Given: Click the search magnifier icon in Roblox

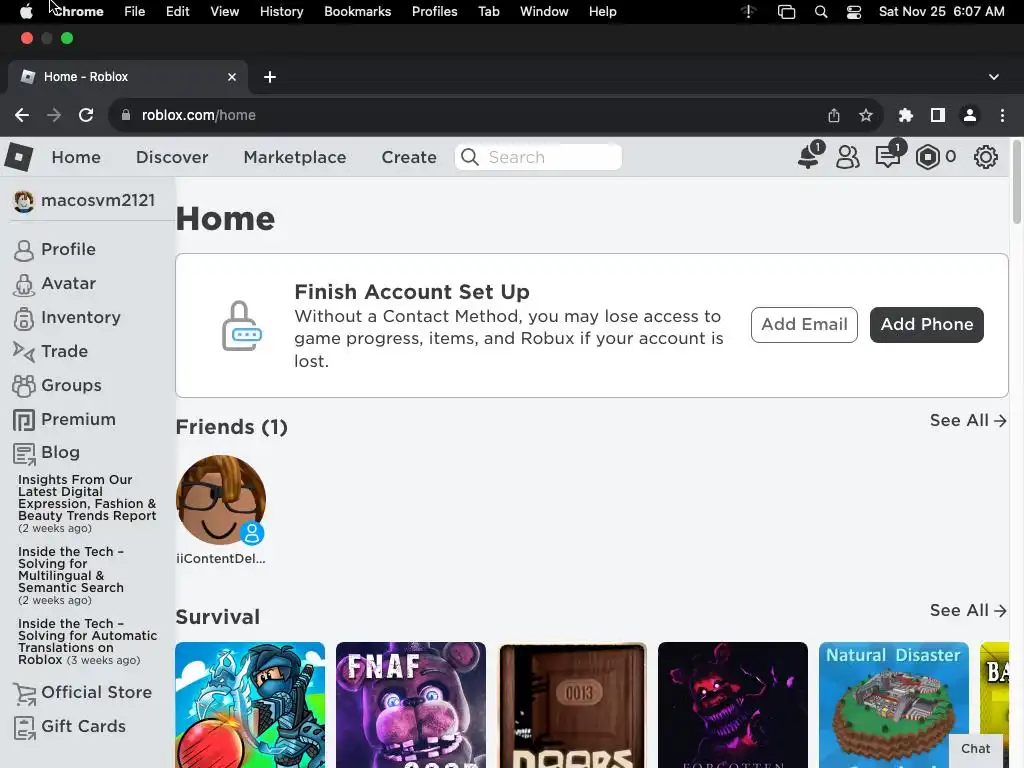Looking at the screenshot, I should coord(470,157).
